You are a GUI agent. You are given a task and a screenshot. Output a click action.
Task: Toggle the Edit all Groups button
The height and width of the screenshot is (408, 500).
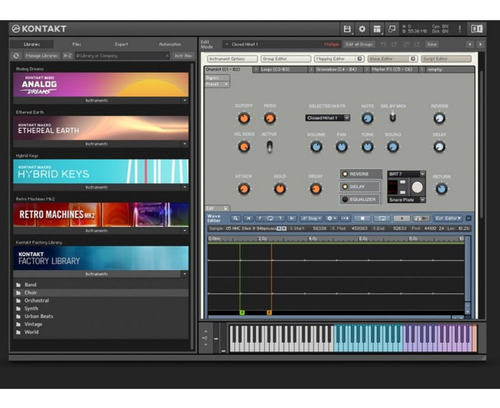click(359, 44)
